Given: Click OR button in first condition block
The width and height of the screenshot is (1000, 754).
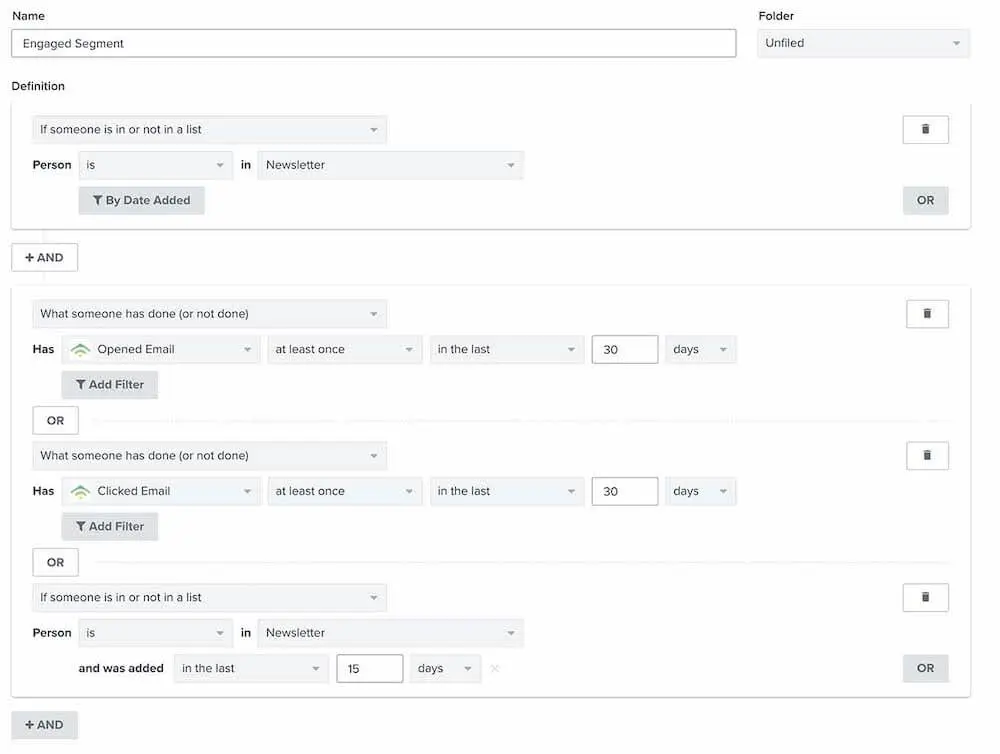Looking at the screenshot, I should coord(925,201).
